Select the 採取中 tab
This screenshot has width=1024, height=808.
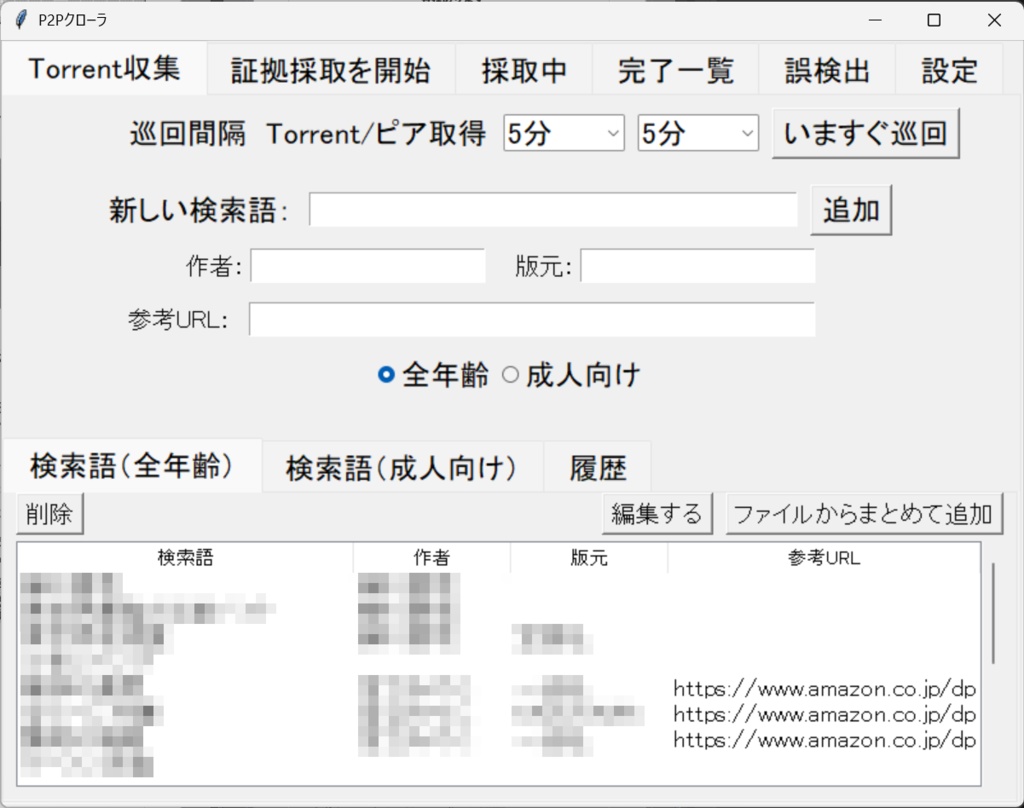pyautogui.click(x=524, y=69)
